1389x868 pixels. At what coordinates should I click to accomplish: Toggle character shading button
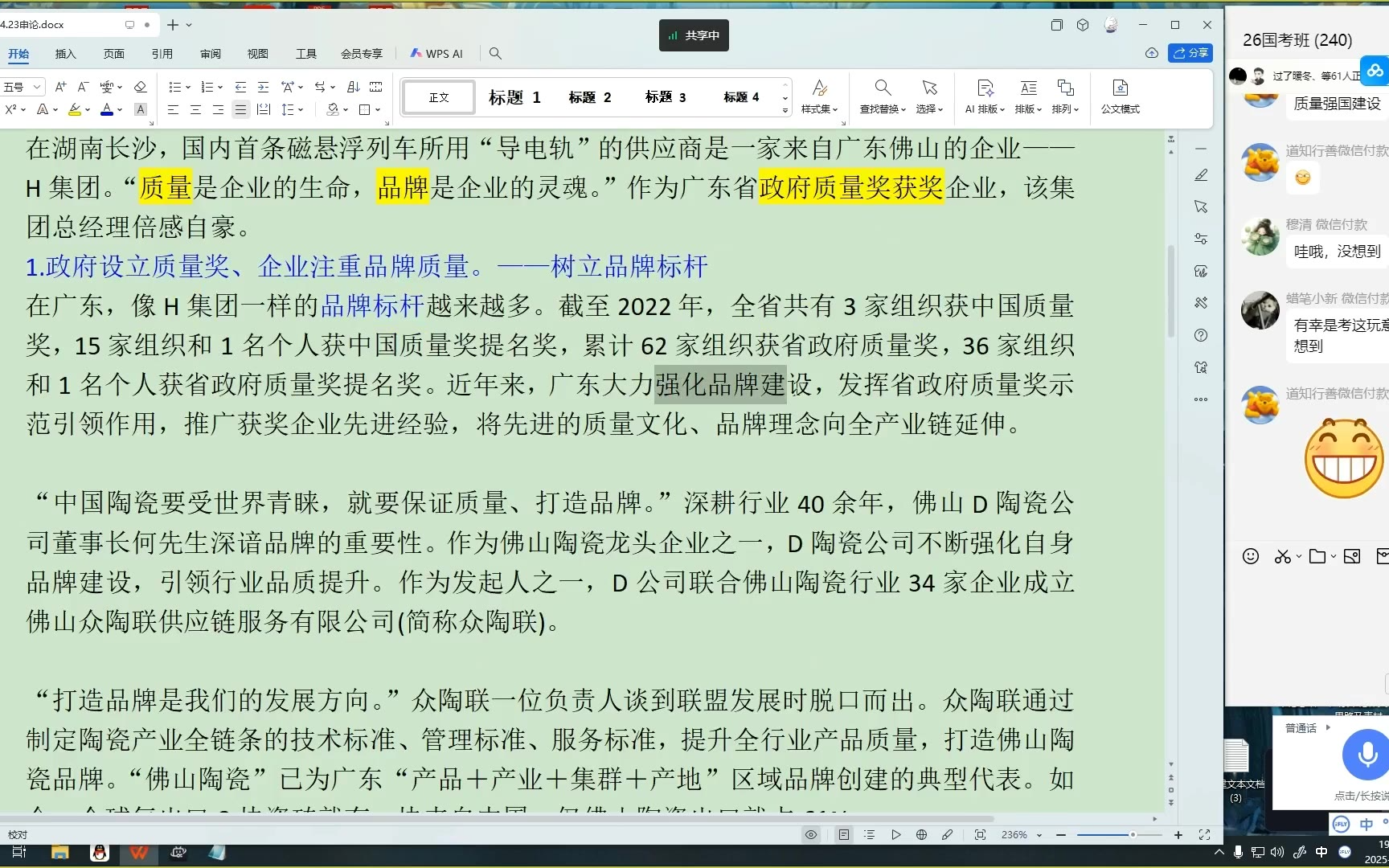(x=141, y=109)
